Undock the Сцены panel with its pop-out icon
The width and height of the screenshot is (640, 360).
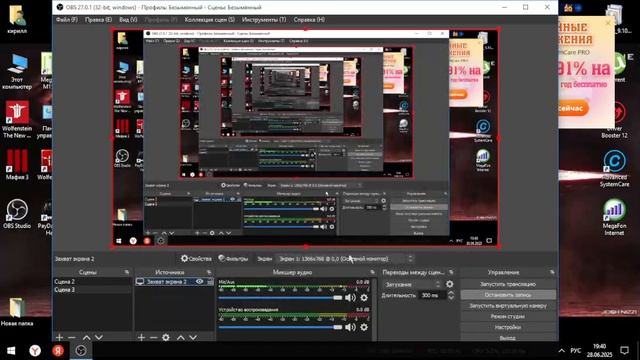[127, 272]
